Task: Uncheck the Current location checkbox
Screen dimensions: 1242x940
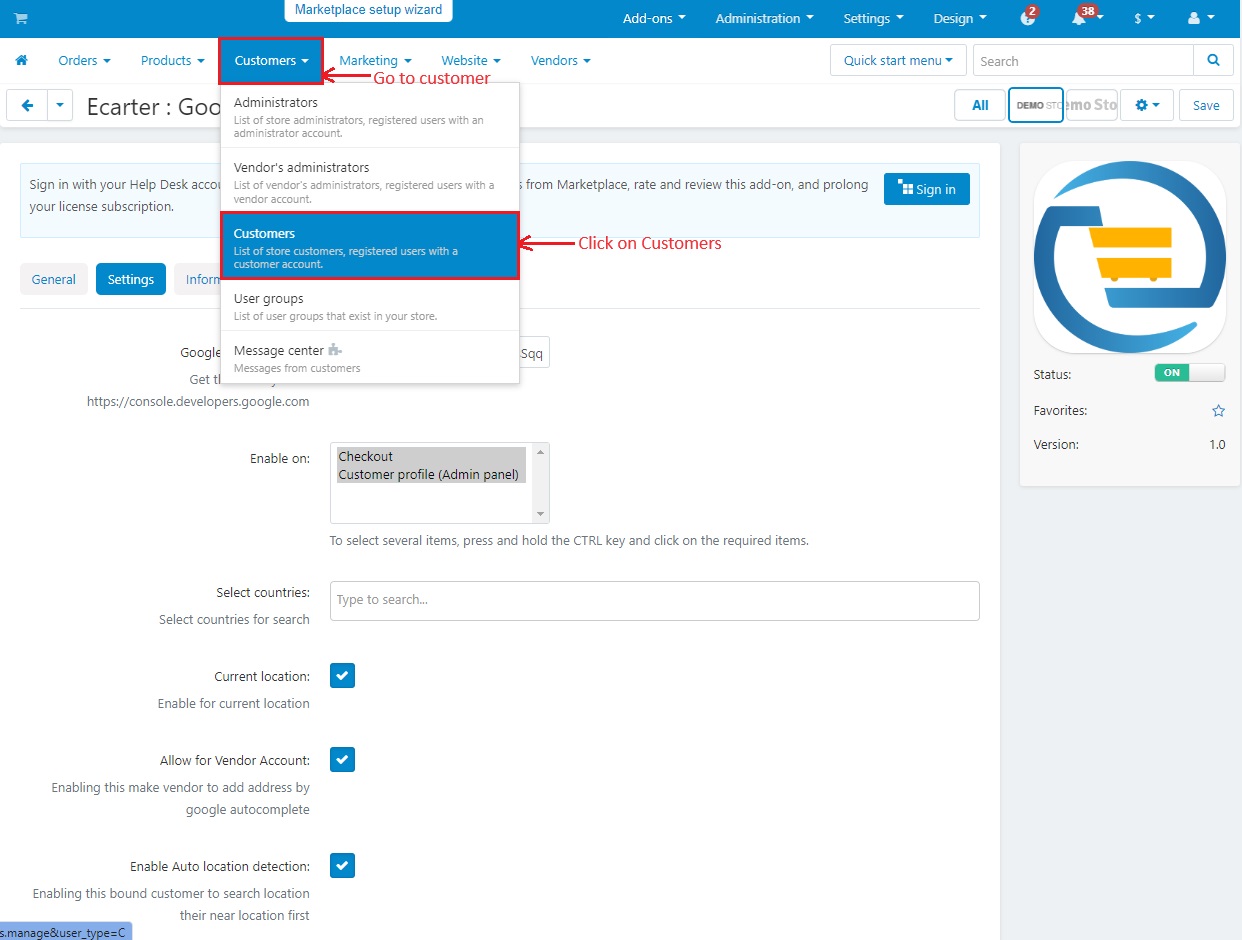Action: 343,676
